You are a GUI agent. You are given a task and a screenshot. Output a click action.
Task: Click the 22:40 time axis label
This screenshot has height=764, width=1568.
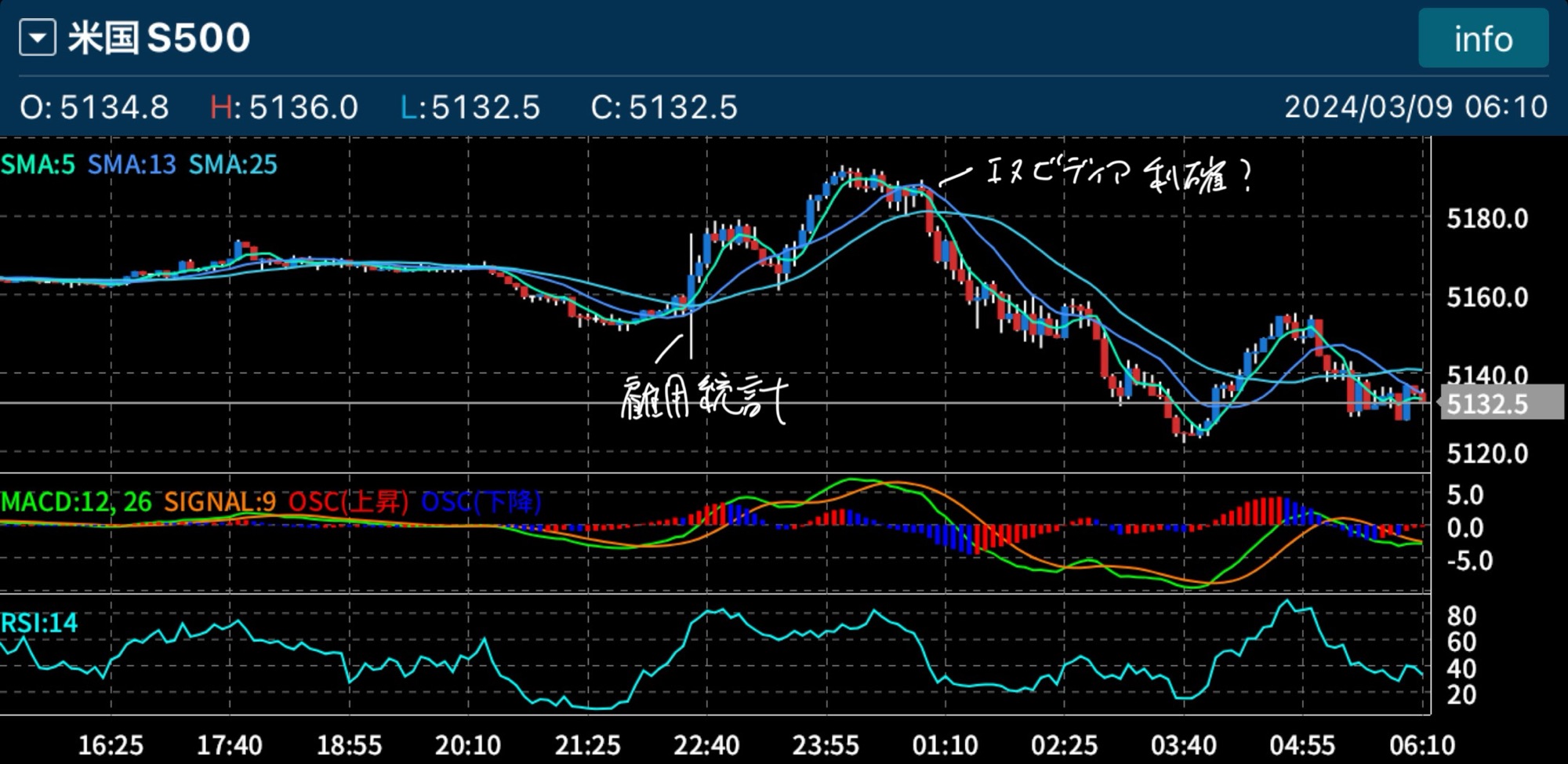tap(706, 744)
